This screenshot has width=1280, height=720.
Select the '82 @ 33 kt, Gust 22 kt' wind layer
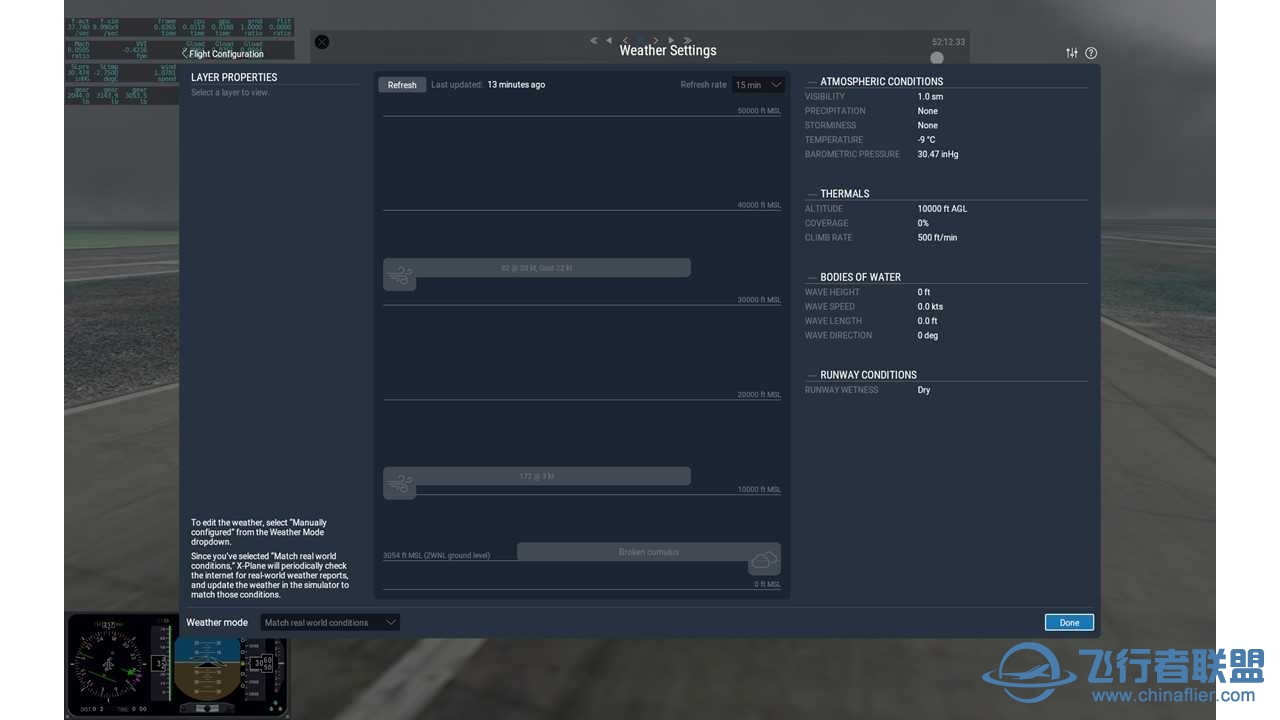(537, 268)
